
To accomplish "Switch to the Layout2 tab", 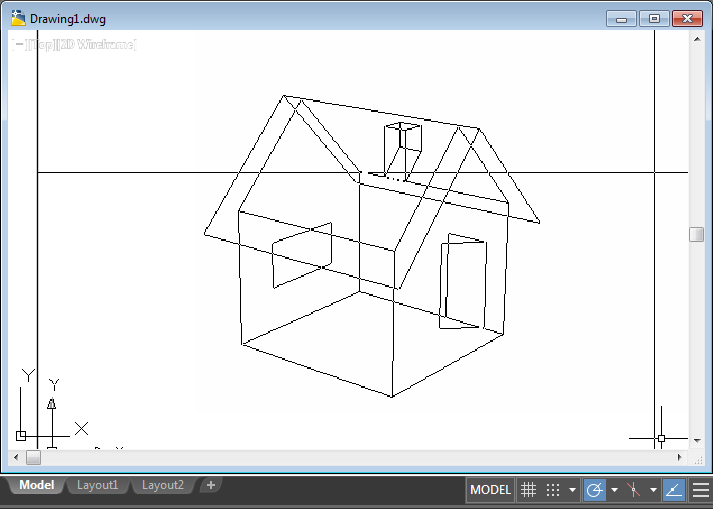I will pyautogui.click(x=162, y=485).
